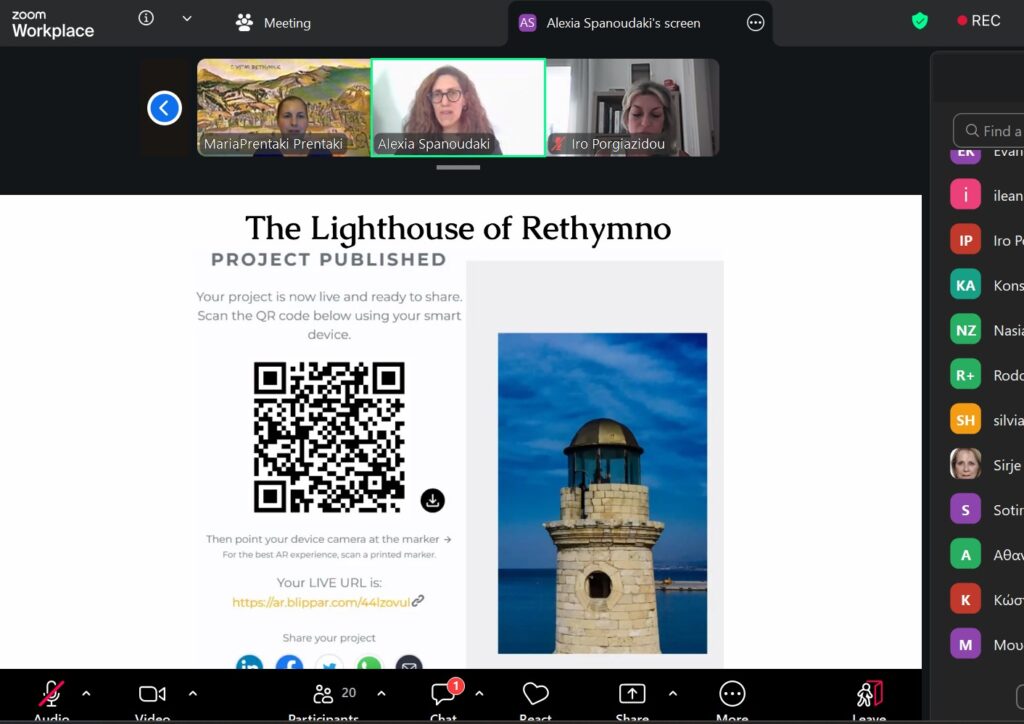Select Alexia Spanoudaki's screen tab
1024x724 pixels.
pyautogui.click(x=622, y=23)
